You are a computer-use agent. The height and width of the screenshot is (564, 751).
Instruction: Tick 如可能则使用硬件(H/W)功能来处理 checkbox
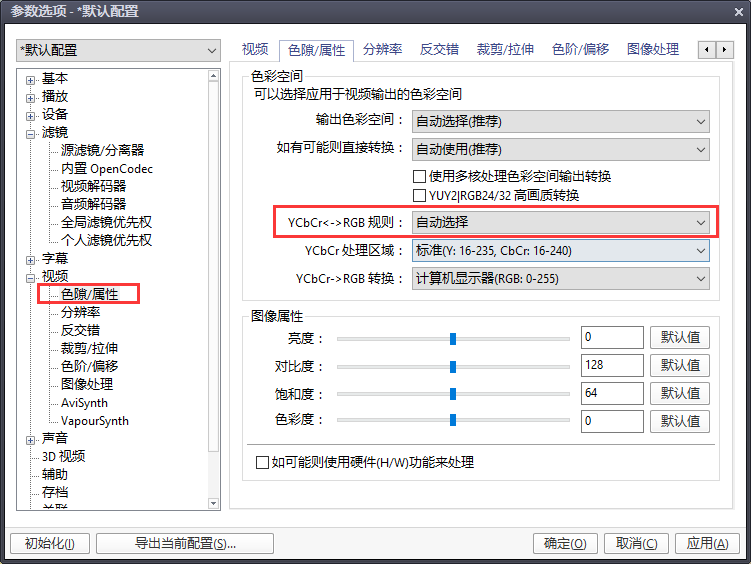click(262, 462)
